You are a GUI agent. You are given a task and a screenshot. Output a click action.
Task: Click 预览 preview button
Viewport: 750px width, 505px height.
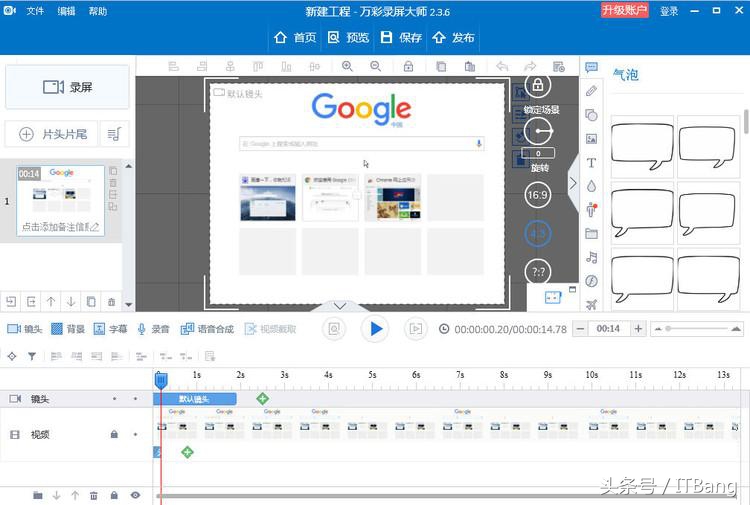pos(348,37)
